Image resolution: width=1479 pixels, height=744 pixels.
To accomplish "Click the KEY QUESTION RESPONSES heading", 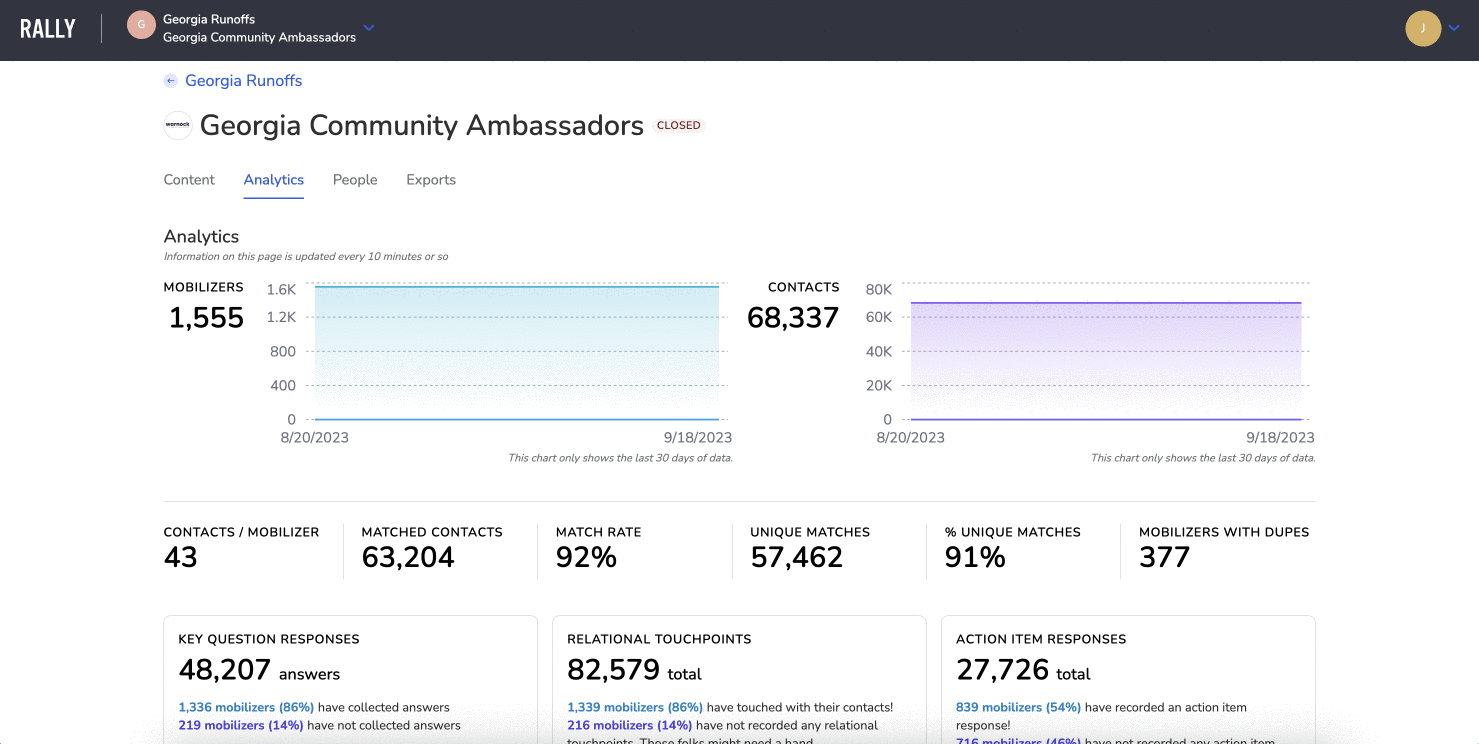I will pos(269,639).
